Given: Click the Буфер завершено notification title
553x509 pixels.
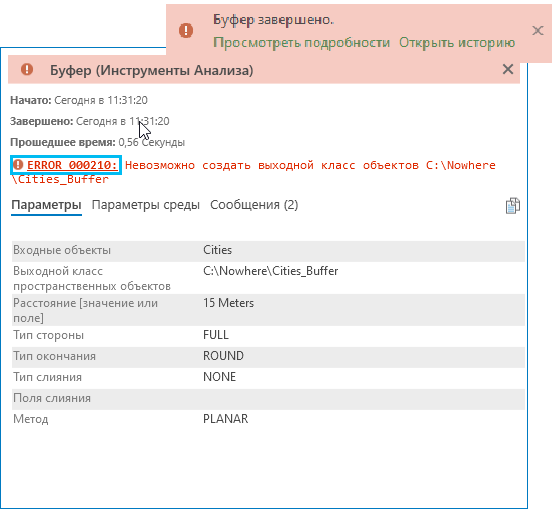Looking at the screenshot, I should (273, 20).
